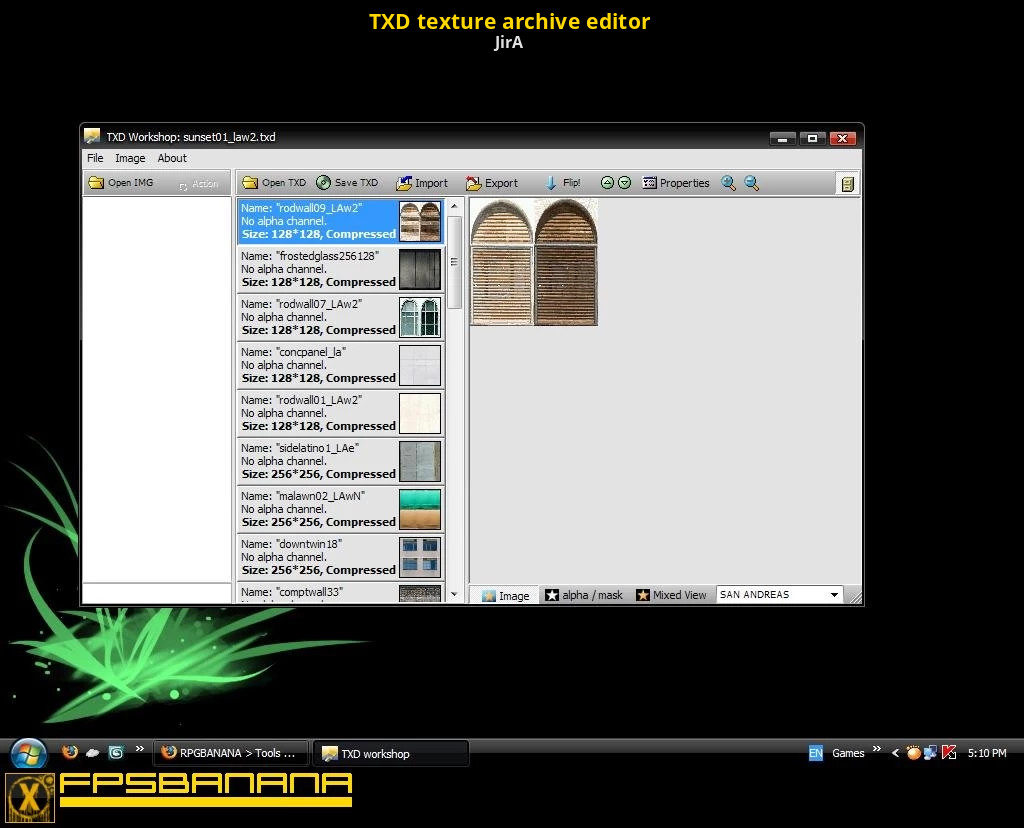Click the notes icon at toolbar right
The width and height of the screenshot is (1024, 828).
click(847, 184)
